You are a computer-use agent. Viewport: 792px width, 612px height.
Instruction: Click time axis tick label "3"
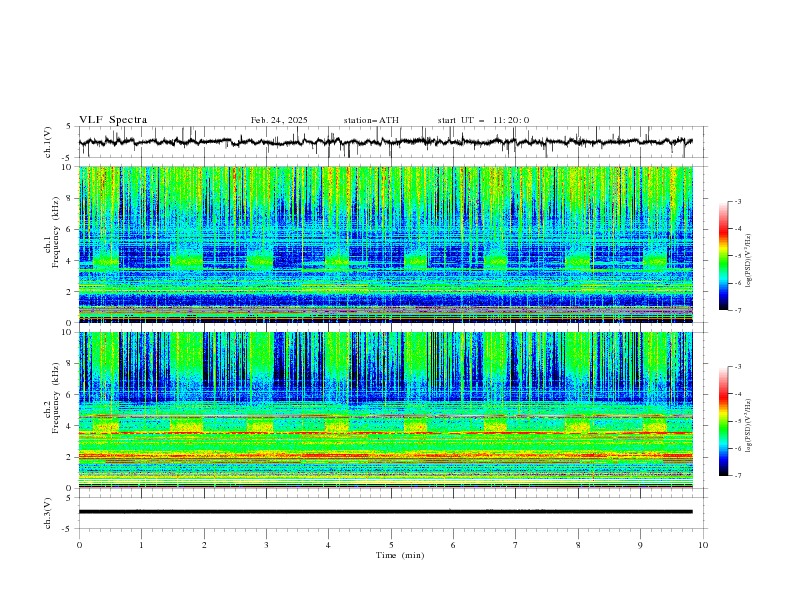tap(266, 545)
